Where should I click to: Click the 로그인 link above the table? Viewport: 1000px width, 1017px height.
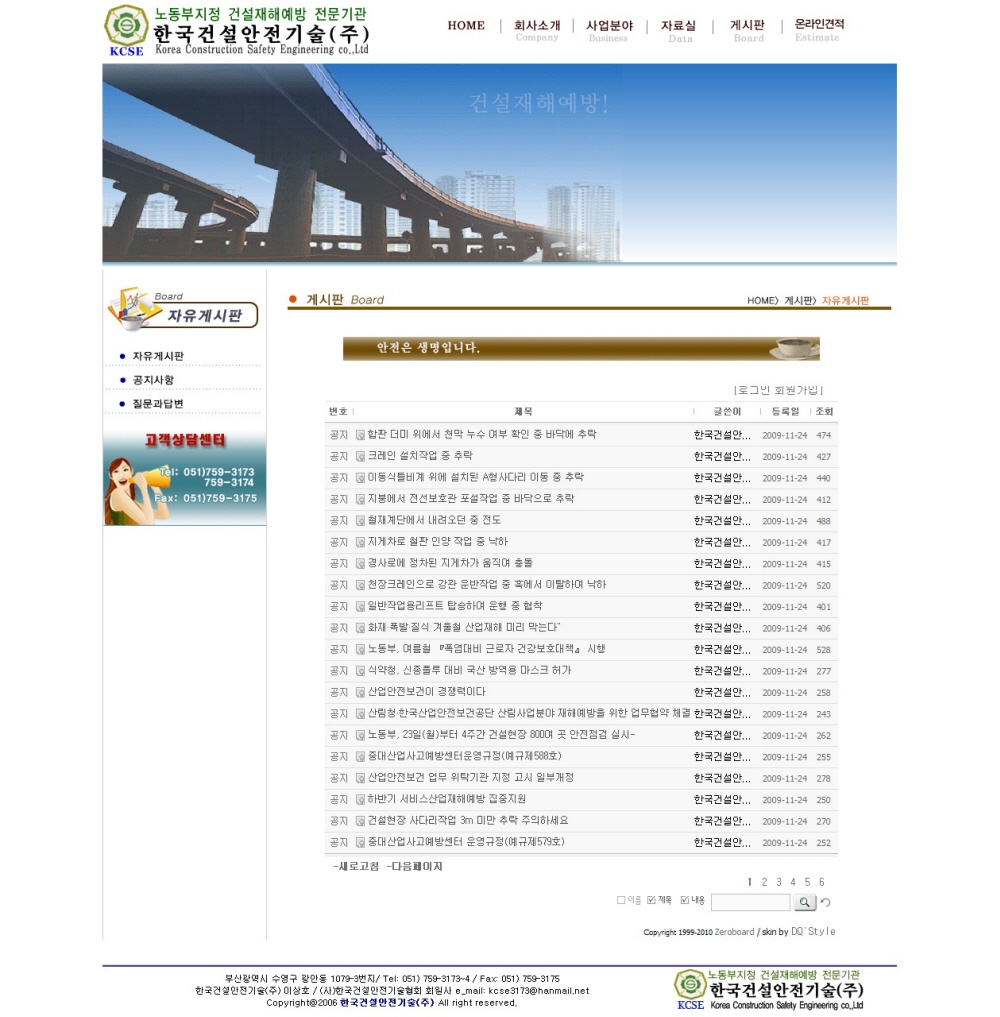tap(755, 390)
